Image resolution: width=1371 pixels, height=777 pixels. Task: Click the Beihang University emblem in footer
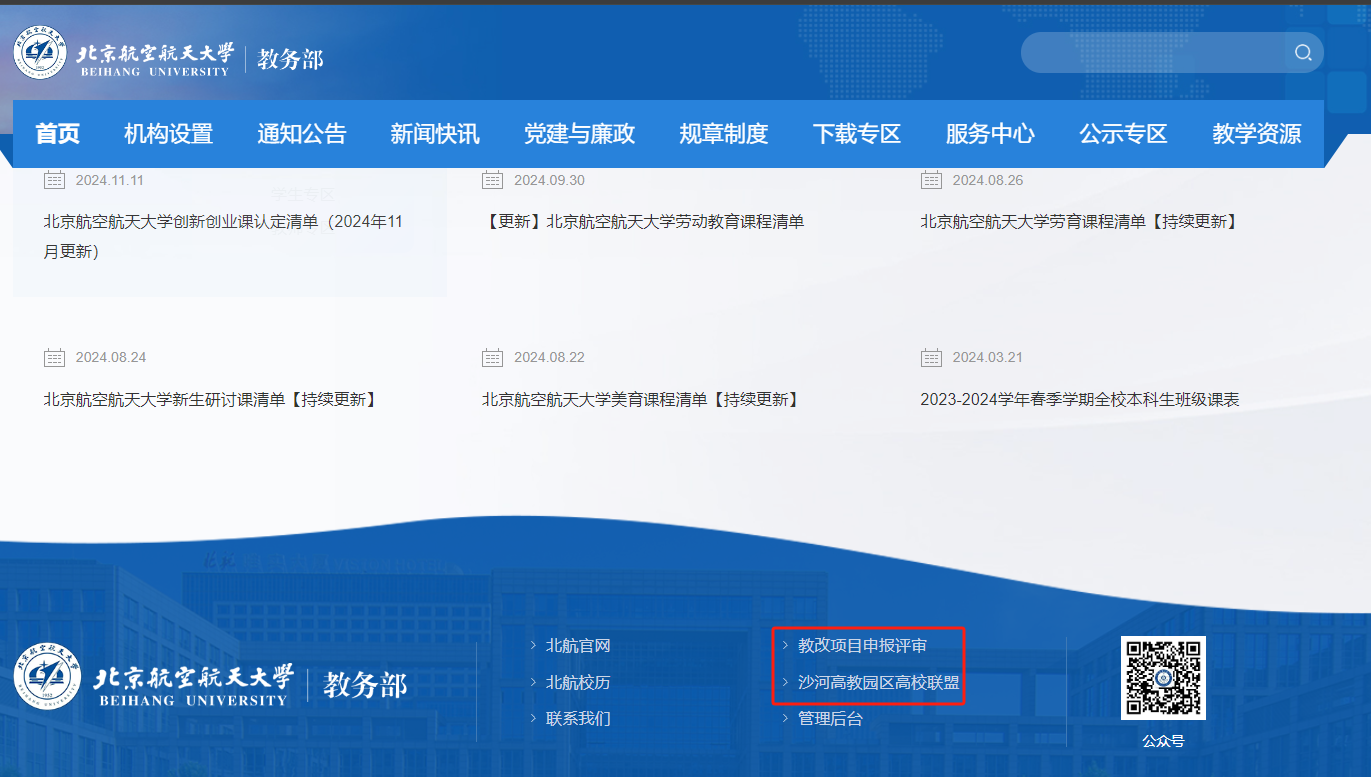[x=48, y=677]
